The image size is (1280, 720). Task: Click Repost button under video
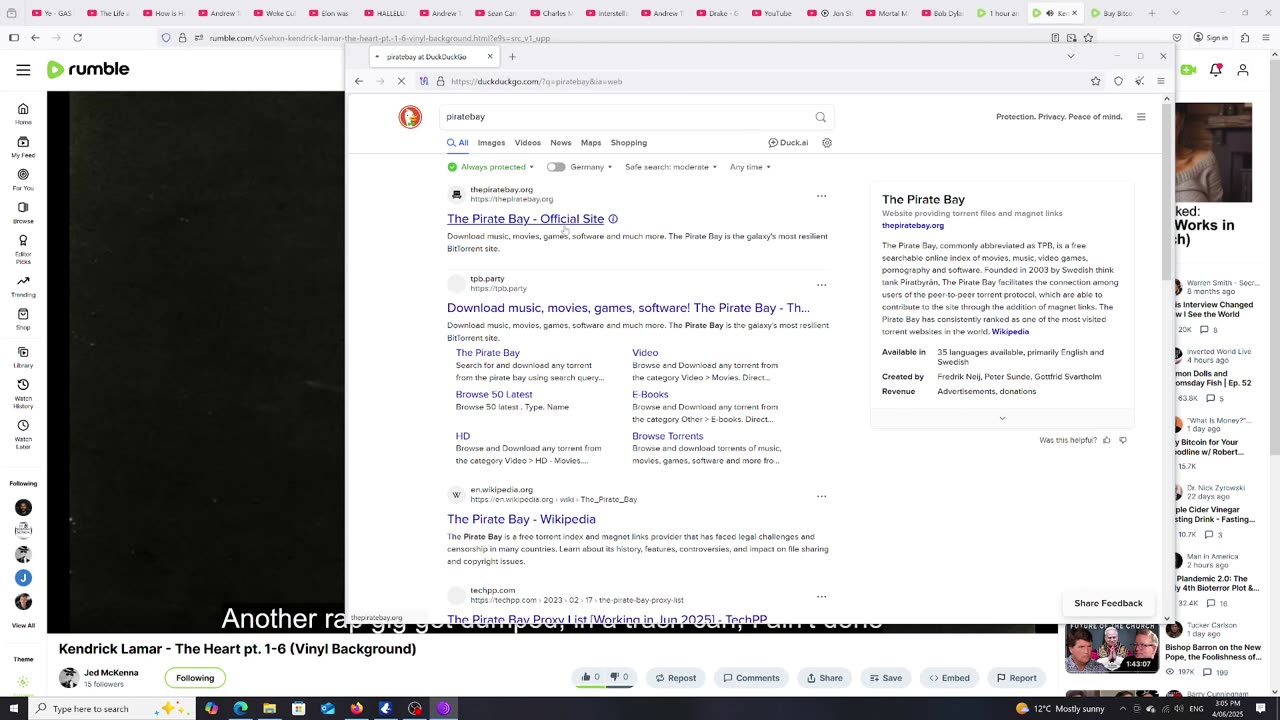click(676, 678)
